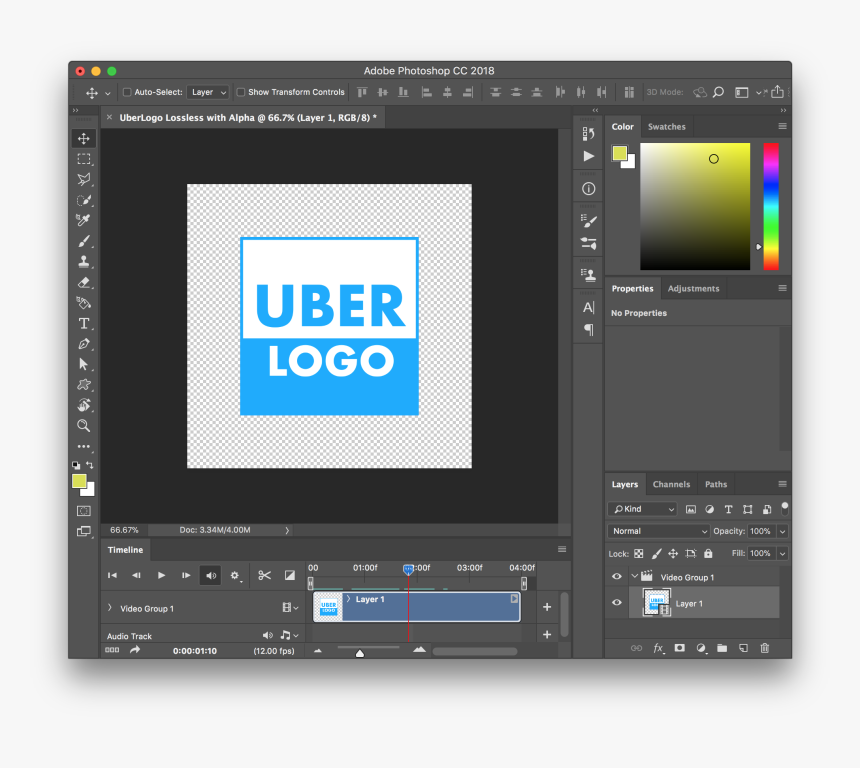Image resolution: width=860 pixels, height=768 pixels.
Task: Select the Quick Selection tool
Action: click(x=84, y=200)
